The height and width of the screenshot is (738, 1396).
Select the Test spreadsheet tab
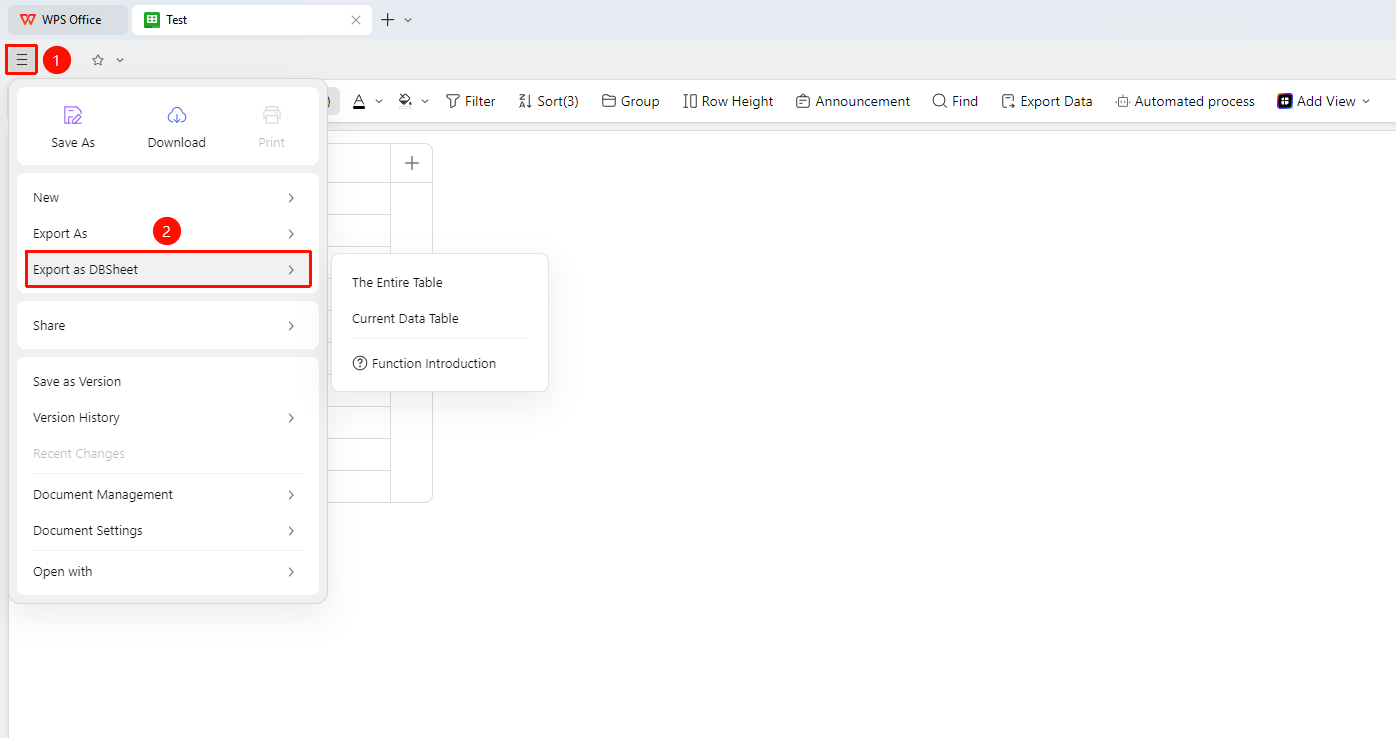pos(253,20)
